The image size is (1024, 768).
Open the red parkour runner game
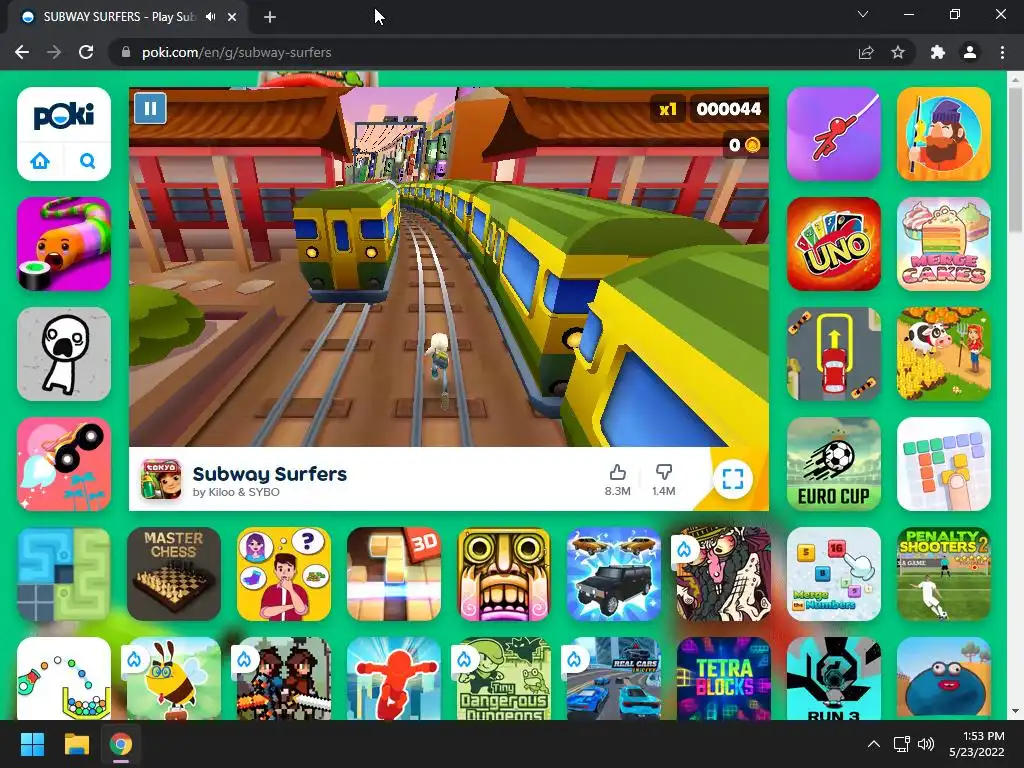point(394,679)
